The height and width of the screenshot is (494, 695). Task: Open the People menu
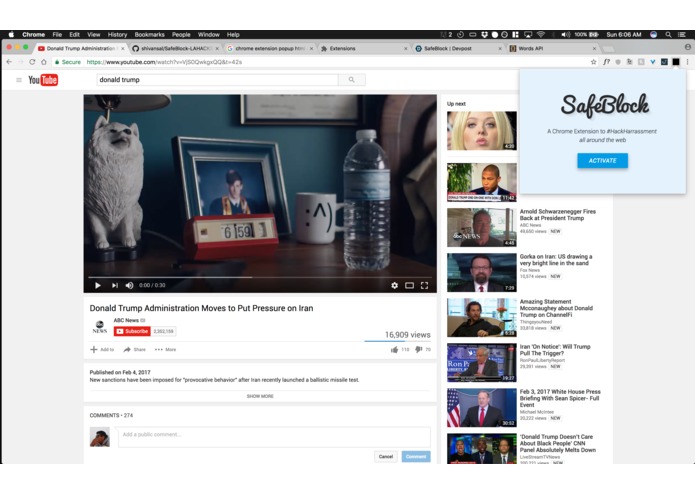181,35
